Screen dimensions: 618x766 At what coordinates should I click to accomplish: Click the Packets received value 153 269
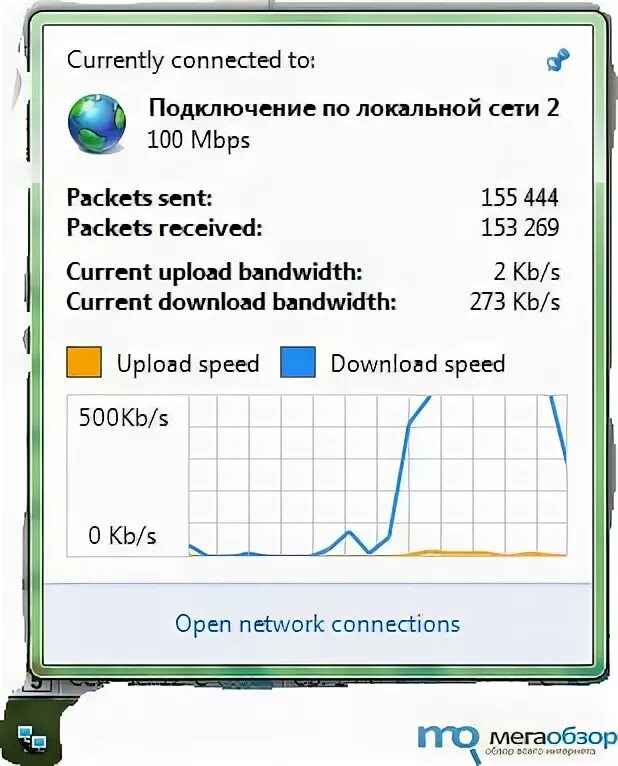(x=520, y=228)
